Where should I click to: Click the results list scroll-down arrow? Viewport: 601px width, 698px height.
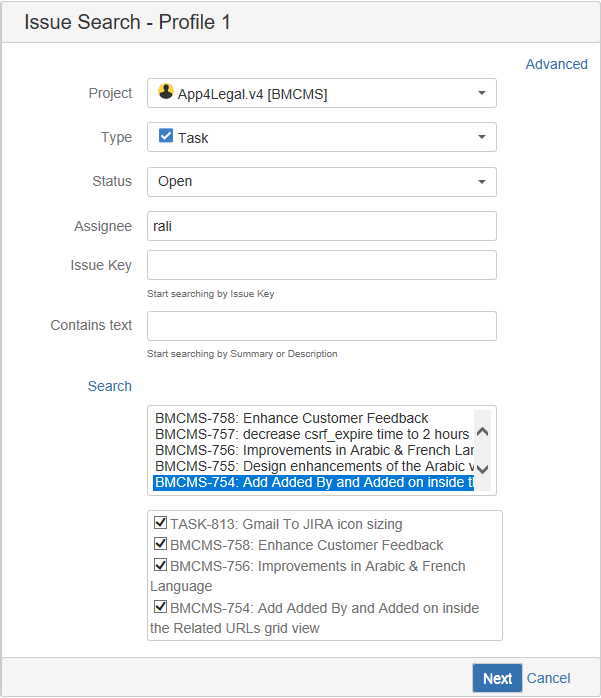point(483,469)
